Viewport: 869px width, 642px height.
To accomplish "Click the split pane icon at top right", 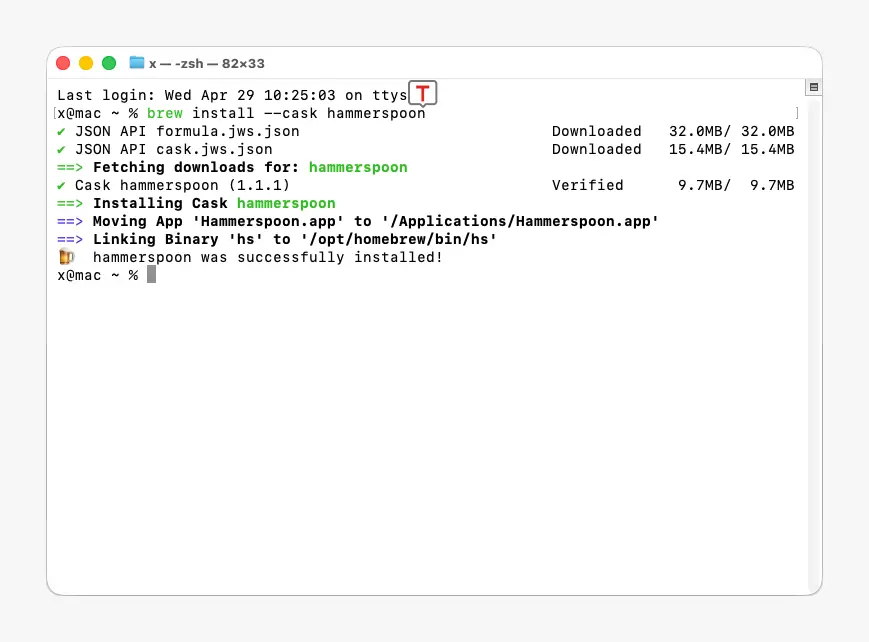I will coord(814,87).
